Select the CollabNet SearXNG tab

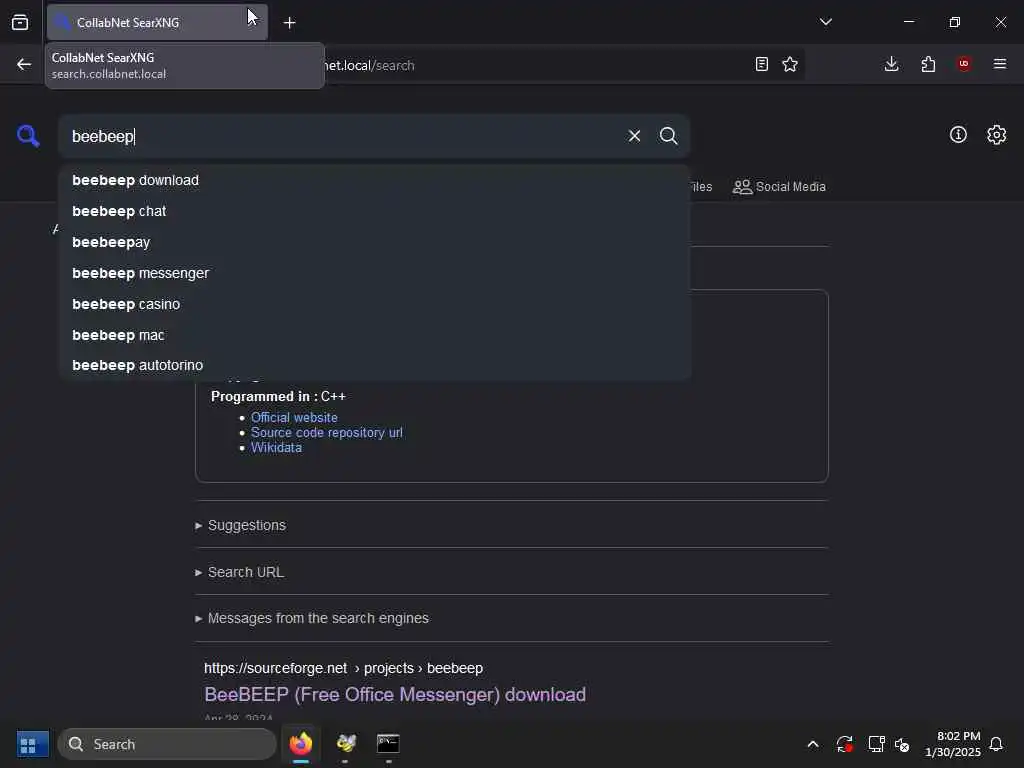point(157,23)
